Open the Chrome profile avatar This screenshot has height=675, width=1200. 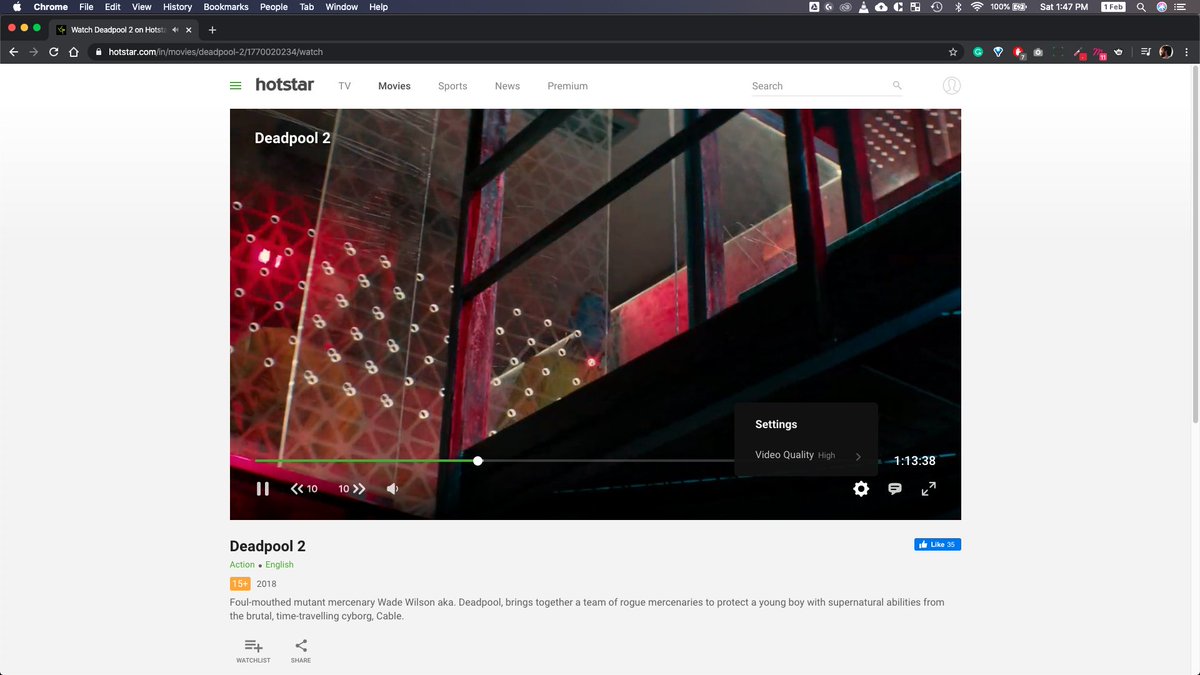pos(1166,52)
